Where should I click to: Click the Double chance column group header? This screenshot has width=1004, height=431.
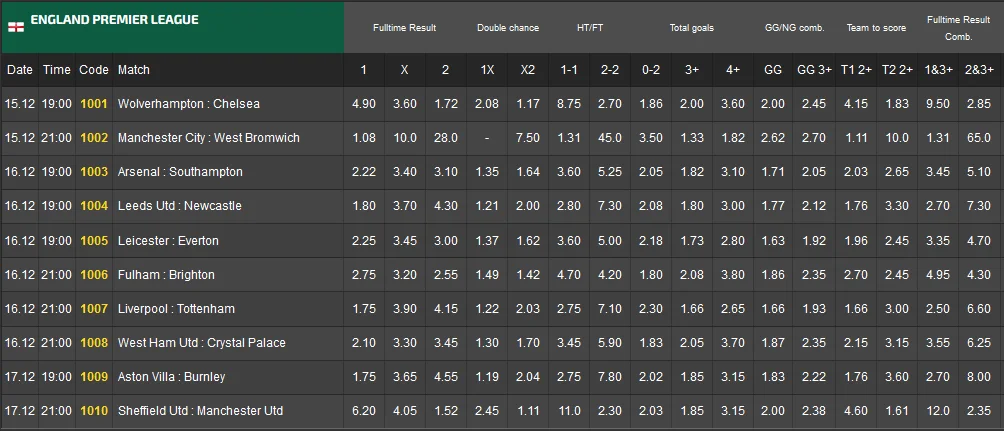pos(507,28)
